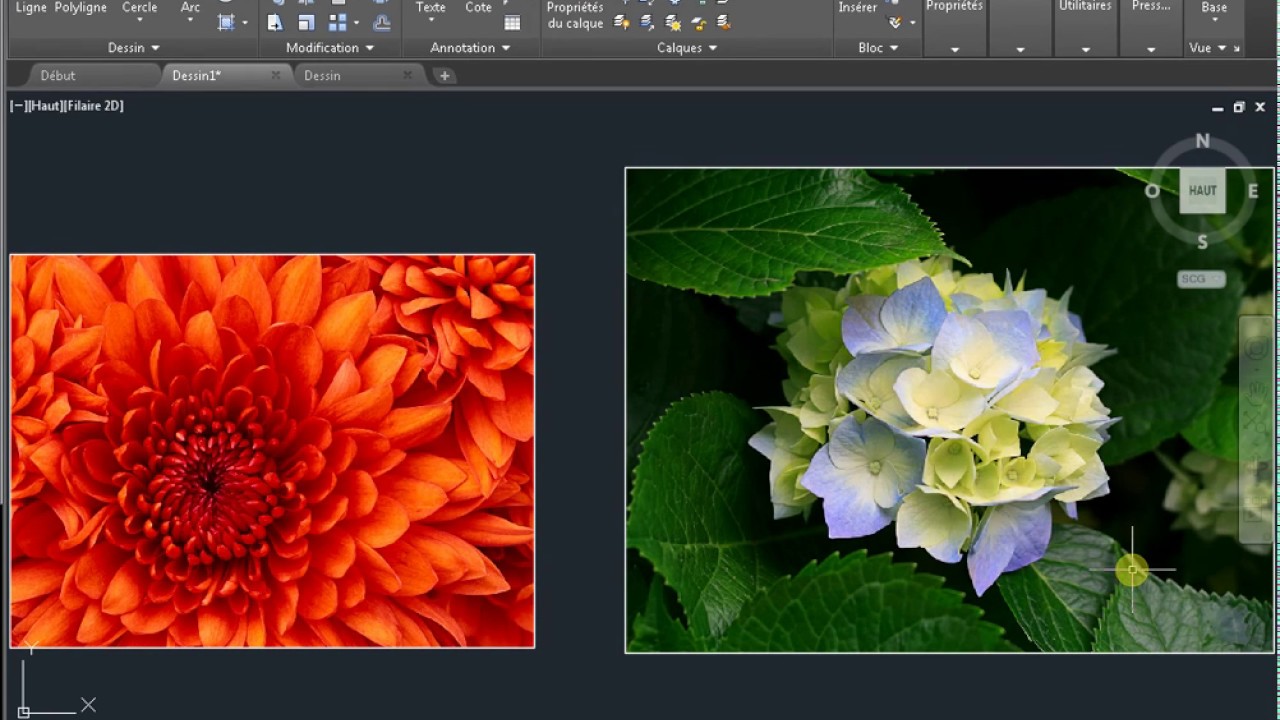Close the Dessin tab

coord(407,75)
